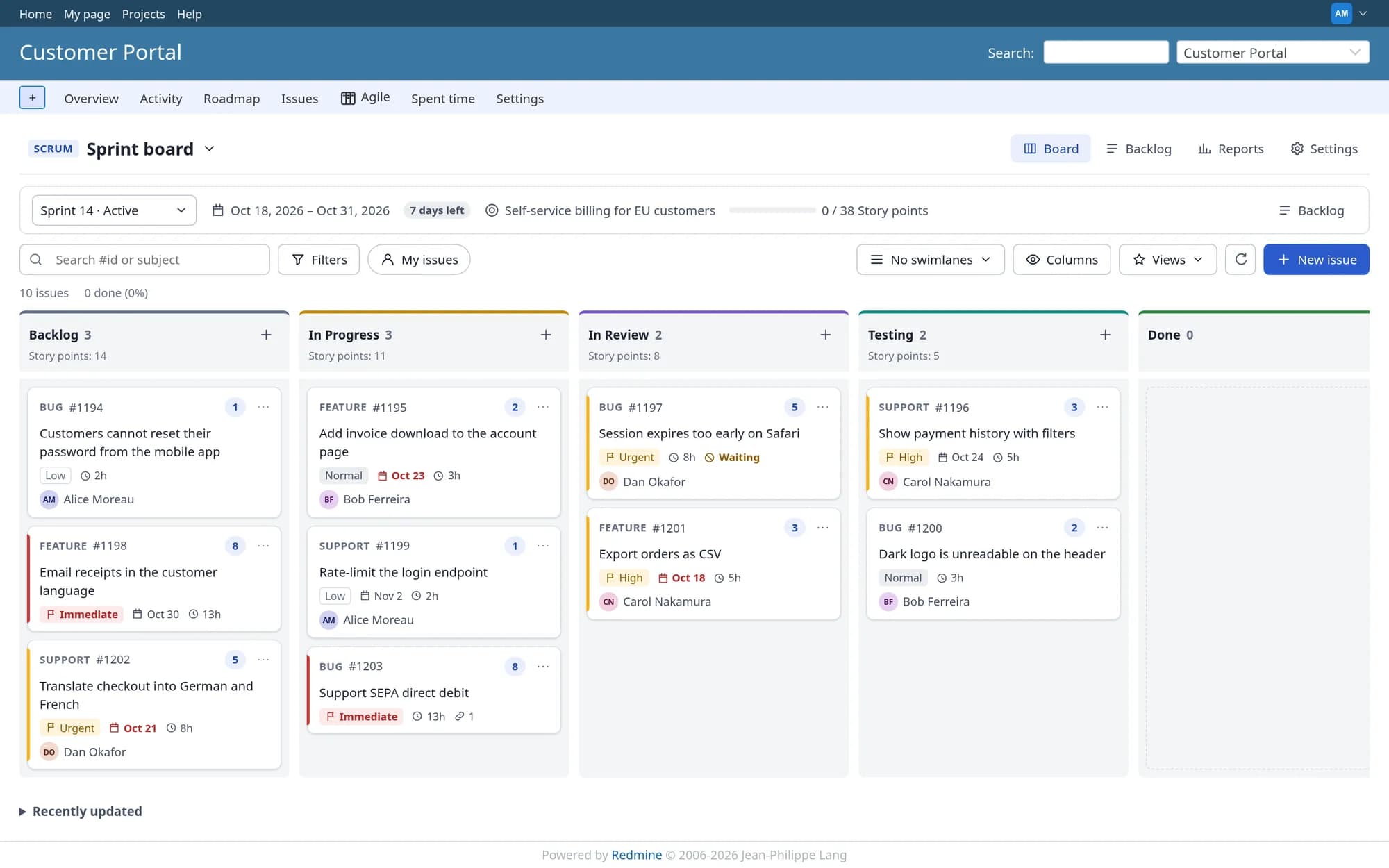The width and height of the screenshot is (1389, 868).
Task: Open more menu on card #1203
Action: 543,667
